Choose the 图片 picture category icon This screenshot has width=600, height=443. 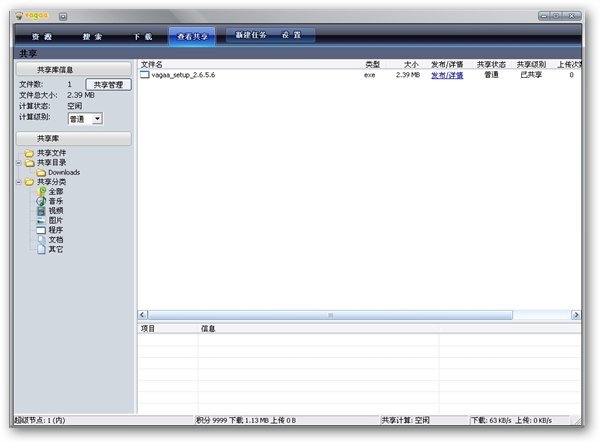[x=41, y=220]
